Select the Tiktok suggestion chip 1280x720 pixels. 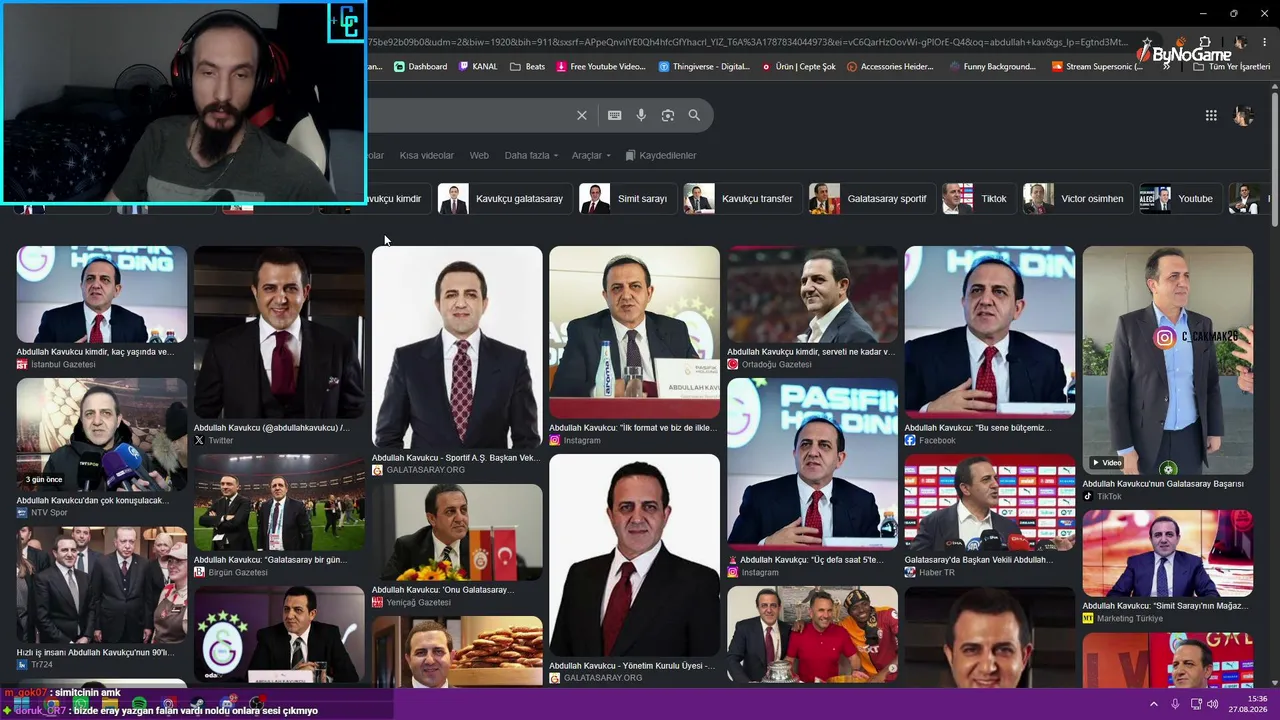pyautogui.click(x=978, y=198)
